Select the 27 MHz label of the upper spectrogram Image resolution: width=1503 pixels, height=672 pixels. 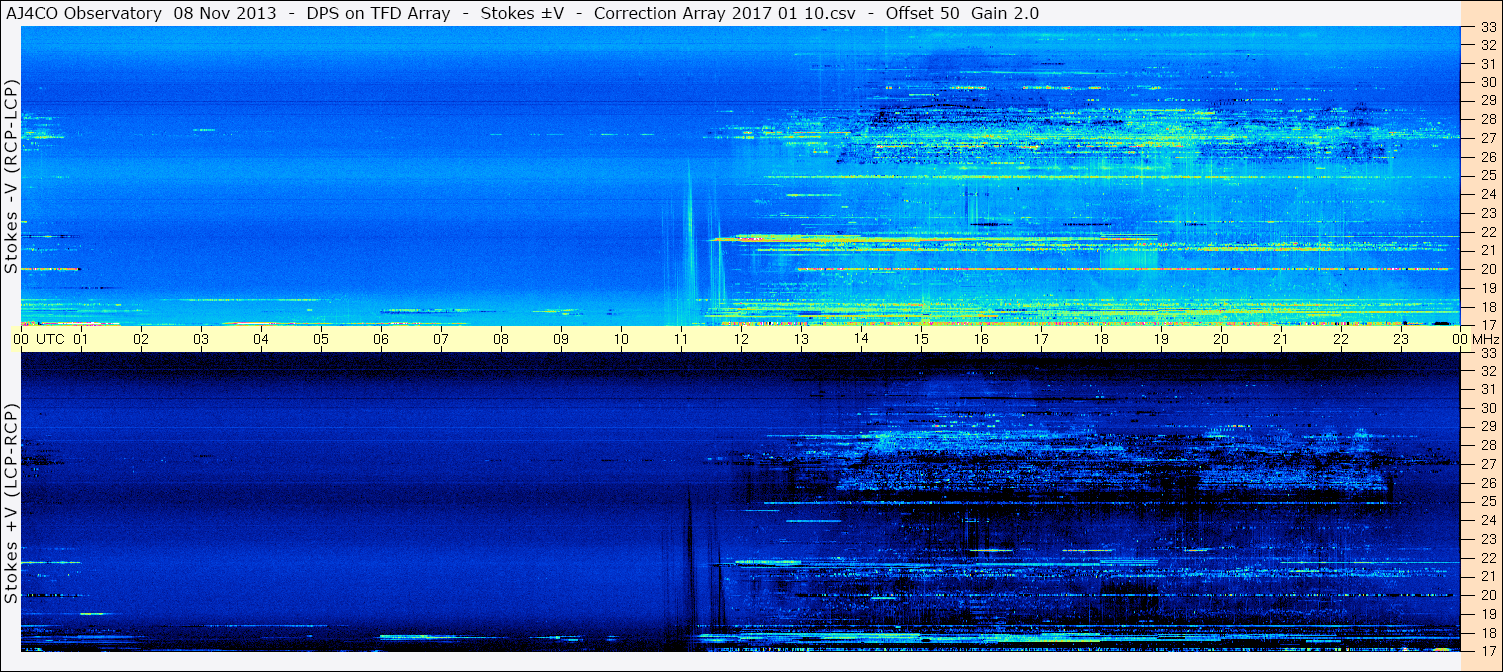tap(1487, 139)
